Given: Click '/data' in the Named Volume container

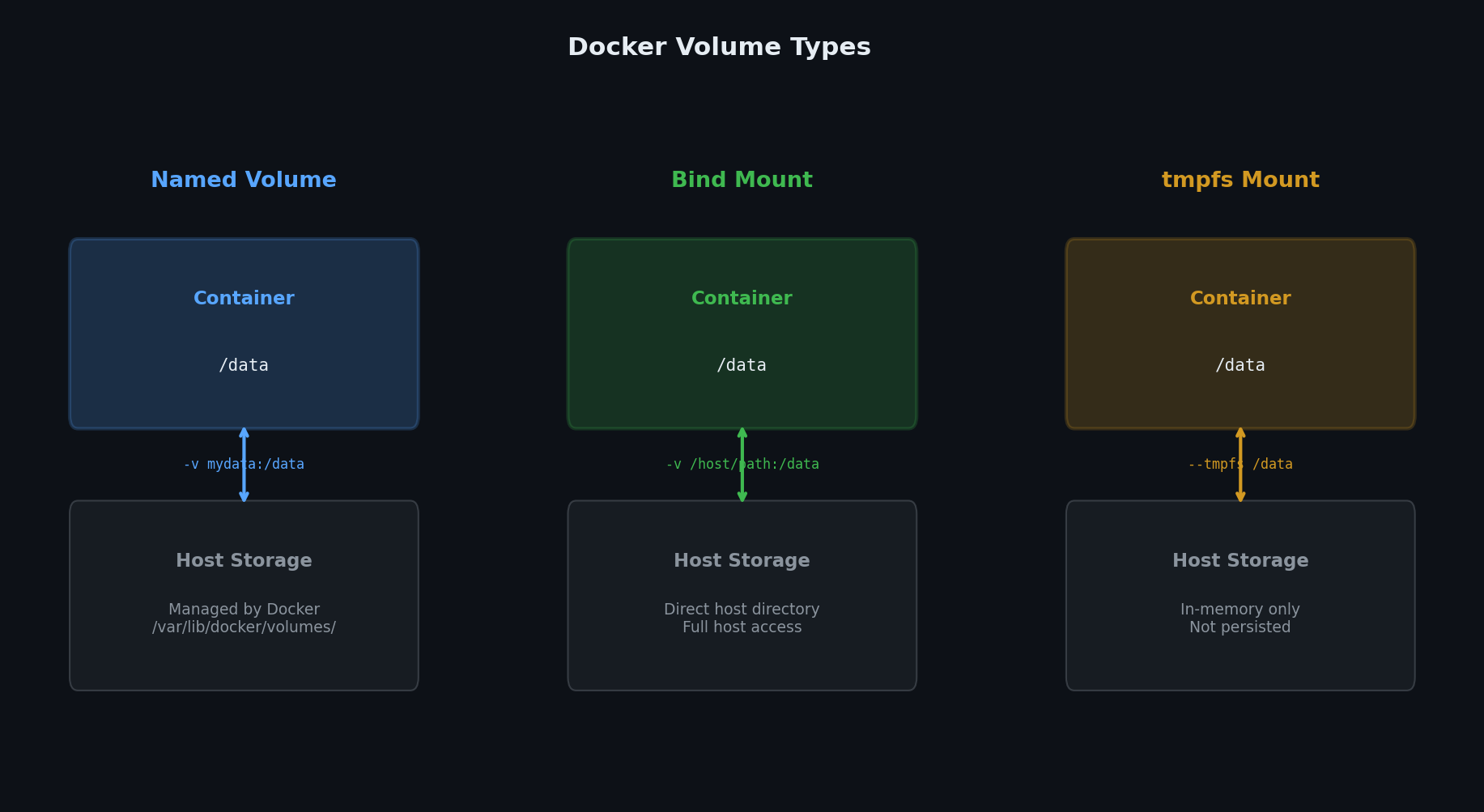Looking at the screenshot, I should (x=244, y=365).
